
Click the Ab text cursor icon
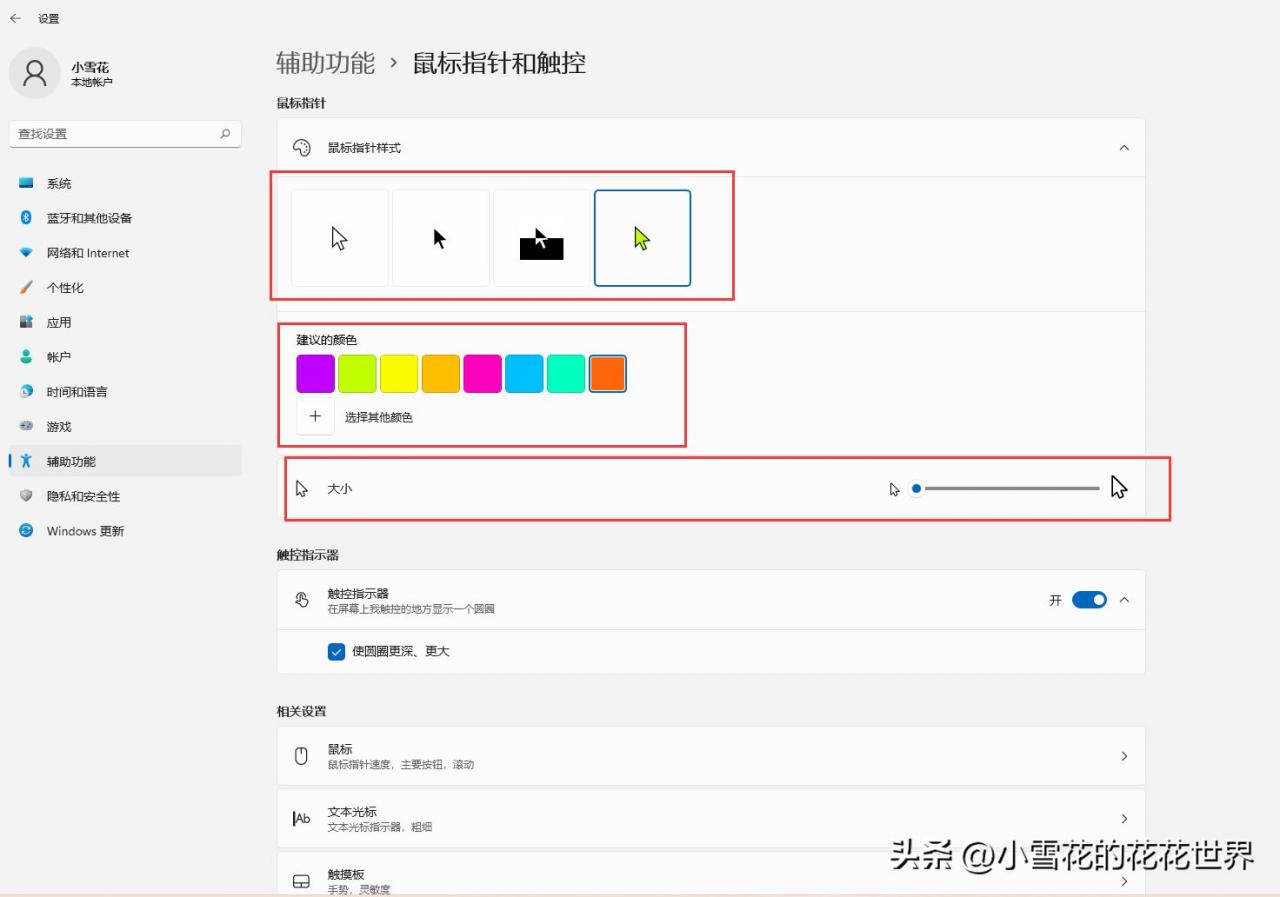tap(301, 818)
